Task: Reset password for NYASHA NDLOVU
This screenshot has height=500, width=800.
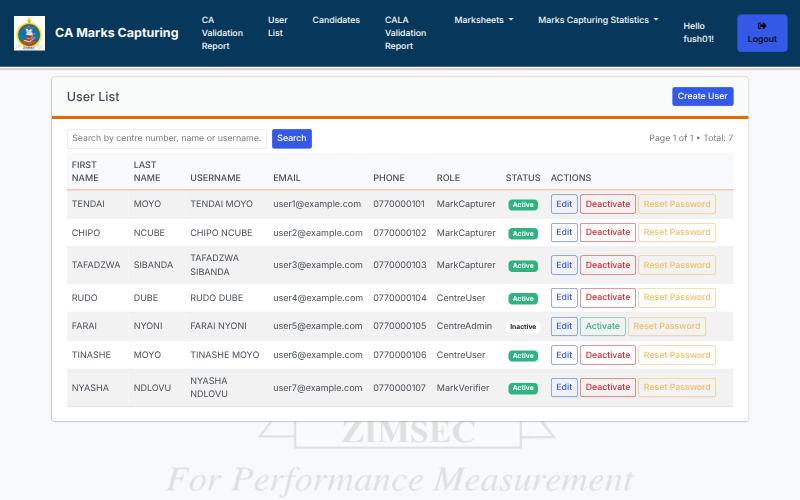Action: [677, 387]
